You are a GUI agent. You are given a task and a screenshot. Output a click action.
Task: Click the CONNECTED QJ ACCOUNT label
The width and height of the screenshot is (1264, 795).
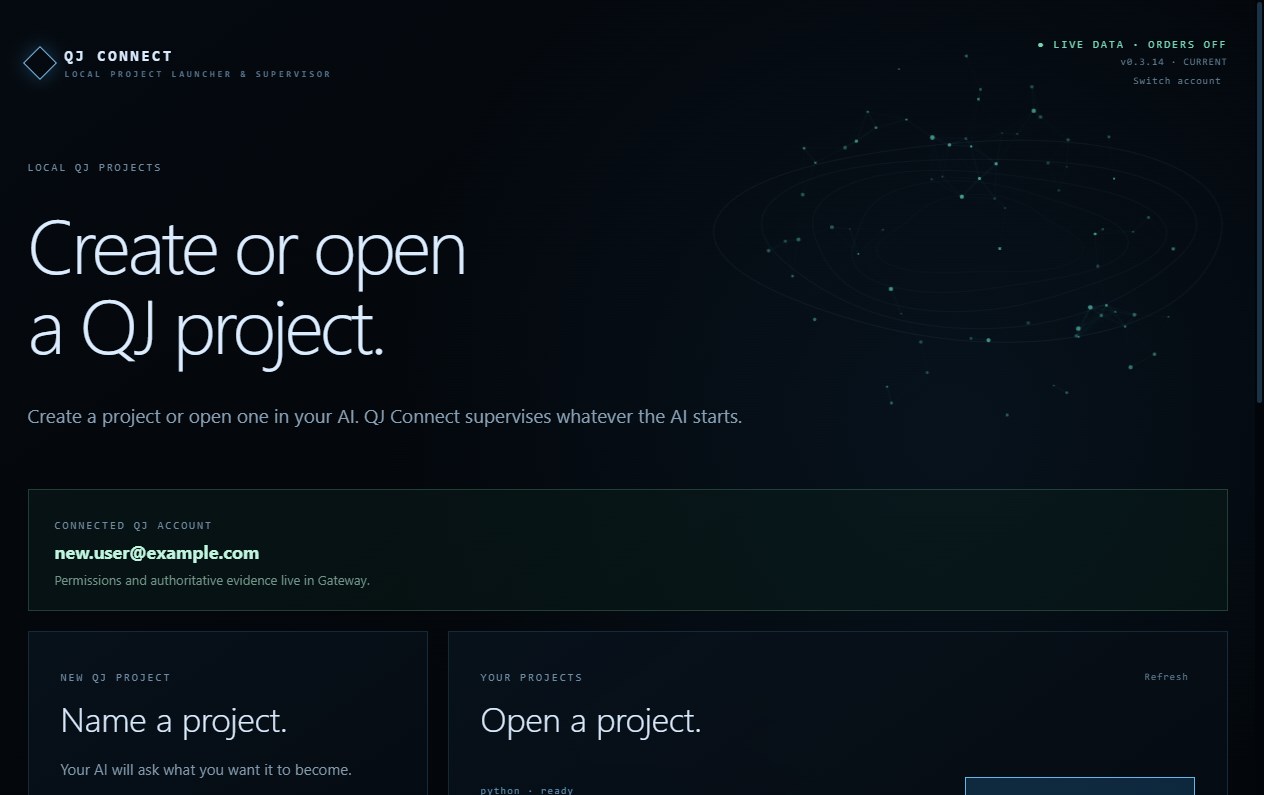tap(133, 525)
